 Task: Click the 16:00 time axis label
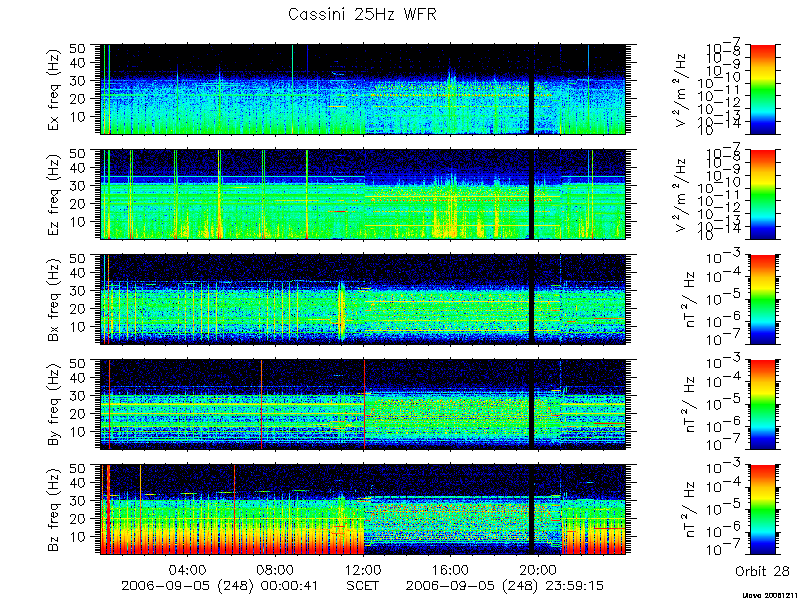(451, 570)
